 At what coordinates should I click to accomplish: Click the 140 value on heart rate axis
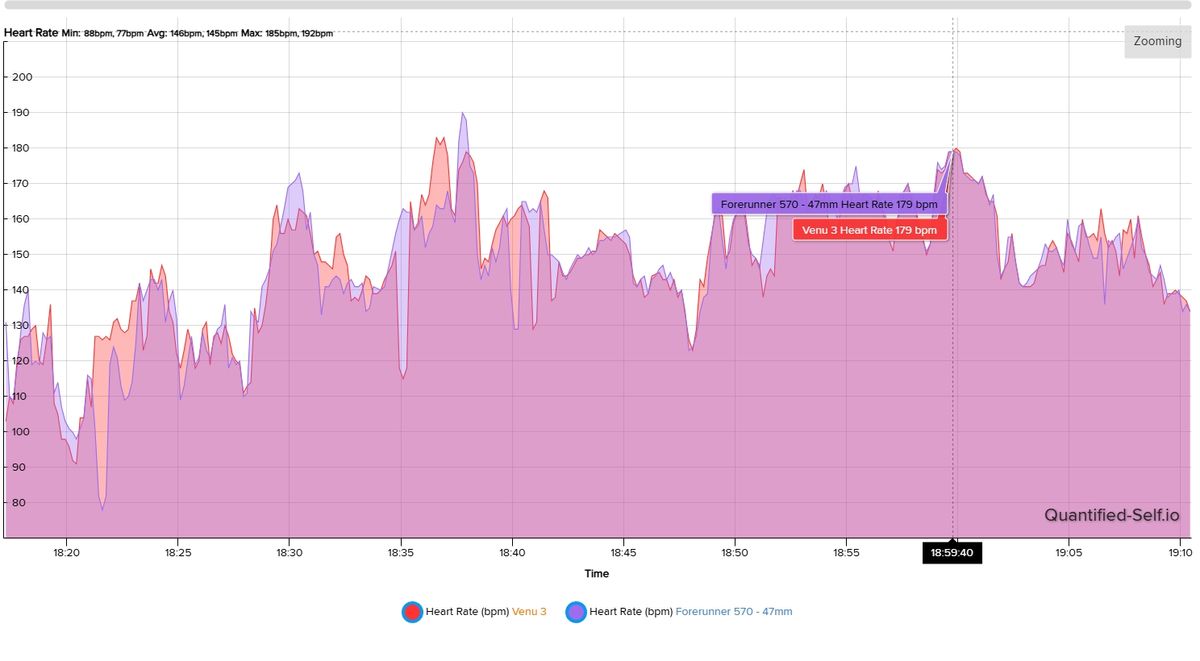click(x=21, y=290)
